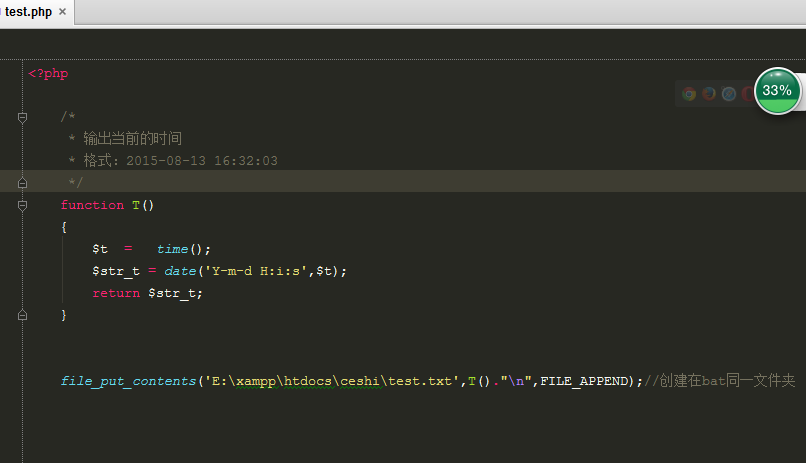
Task: Click the 'Y-m-d H:i:s' format string
Action: (256, 271)
